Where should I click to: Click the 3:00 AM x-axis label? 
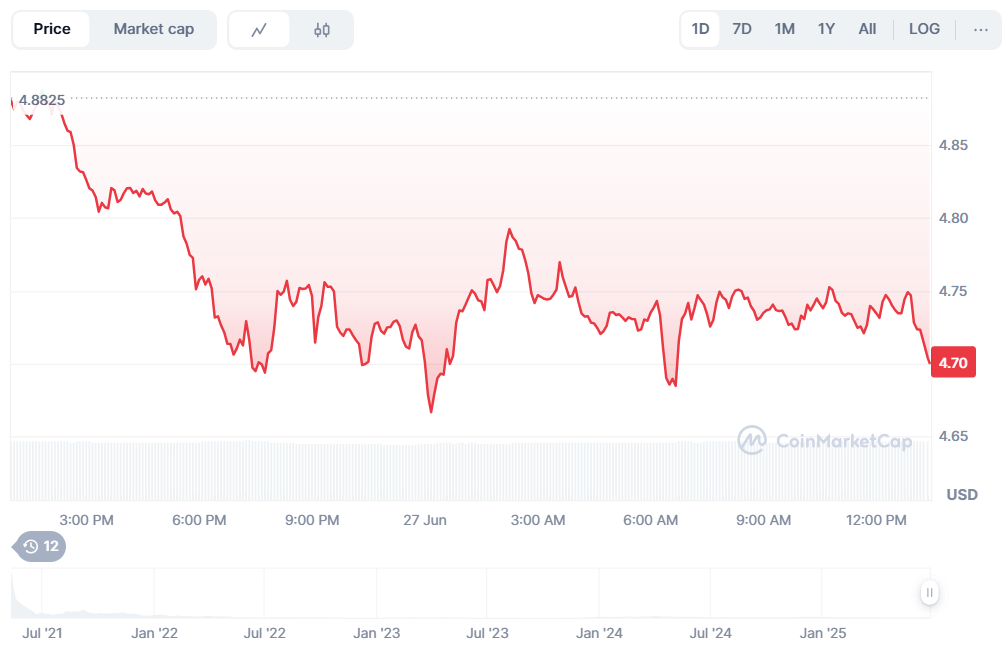(x=538, y=520)
